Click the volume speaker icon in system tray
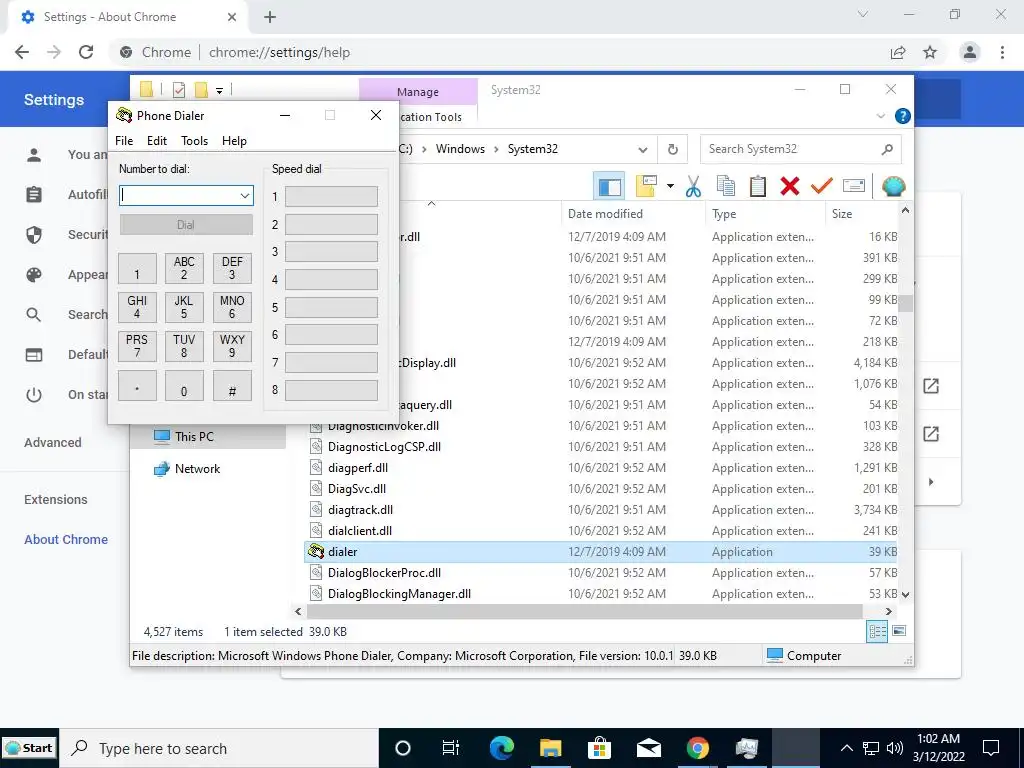This screenshot has height=768, width=1024. pos(895,748)
